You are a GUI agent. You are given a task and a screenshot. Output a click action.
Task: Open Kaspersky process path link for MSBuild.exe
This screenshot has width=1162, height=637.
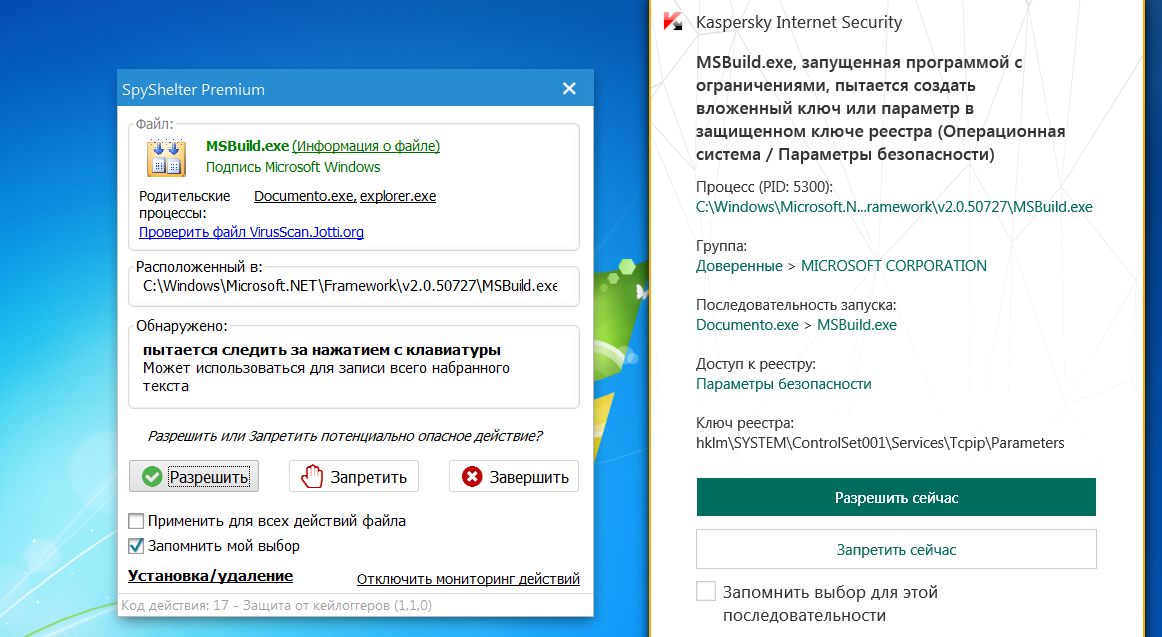click(894, 207)
